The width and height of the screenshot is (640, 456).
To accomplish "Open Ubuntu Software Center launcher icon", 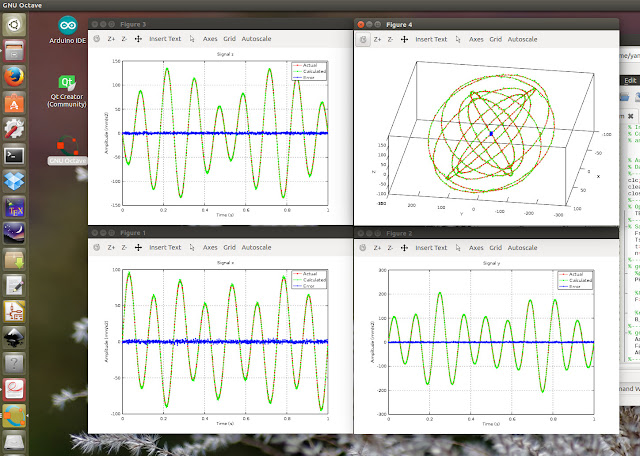I will [x=14, y=103].
